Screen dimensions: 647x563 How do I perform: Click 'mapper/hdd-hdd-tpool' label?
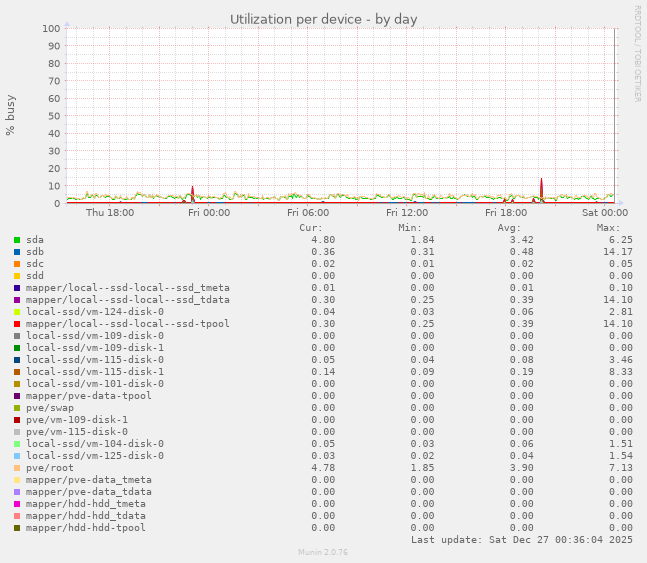tap(86, 528)
